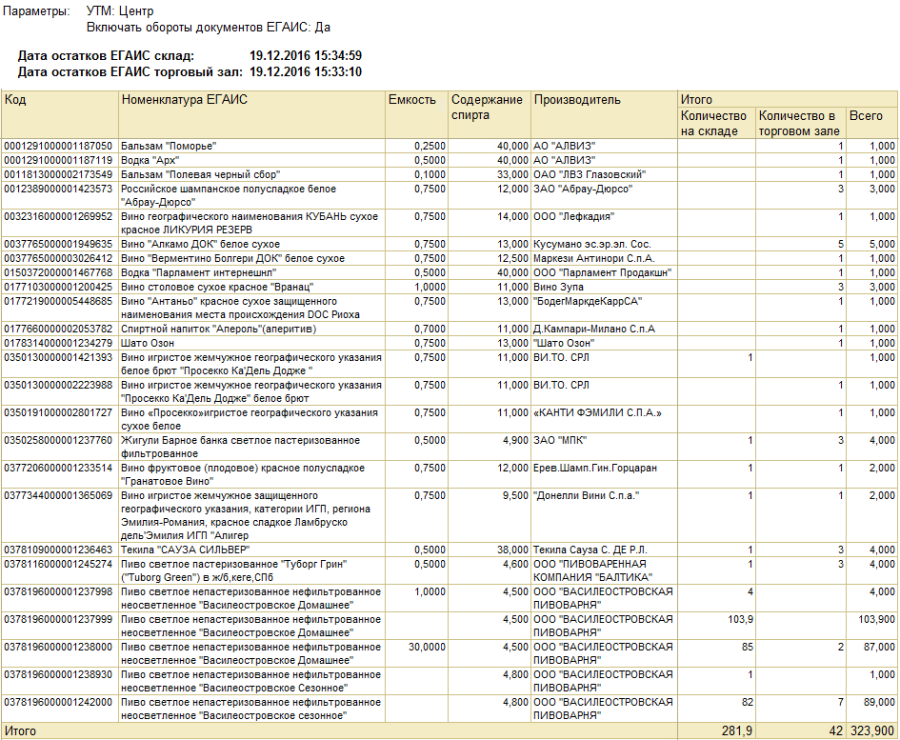900x740 pixels.
Task: Select code 0350130000001421393
Action: click(59, 358)
